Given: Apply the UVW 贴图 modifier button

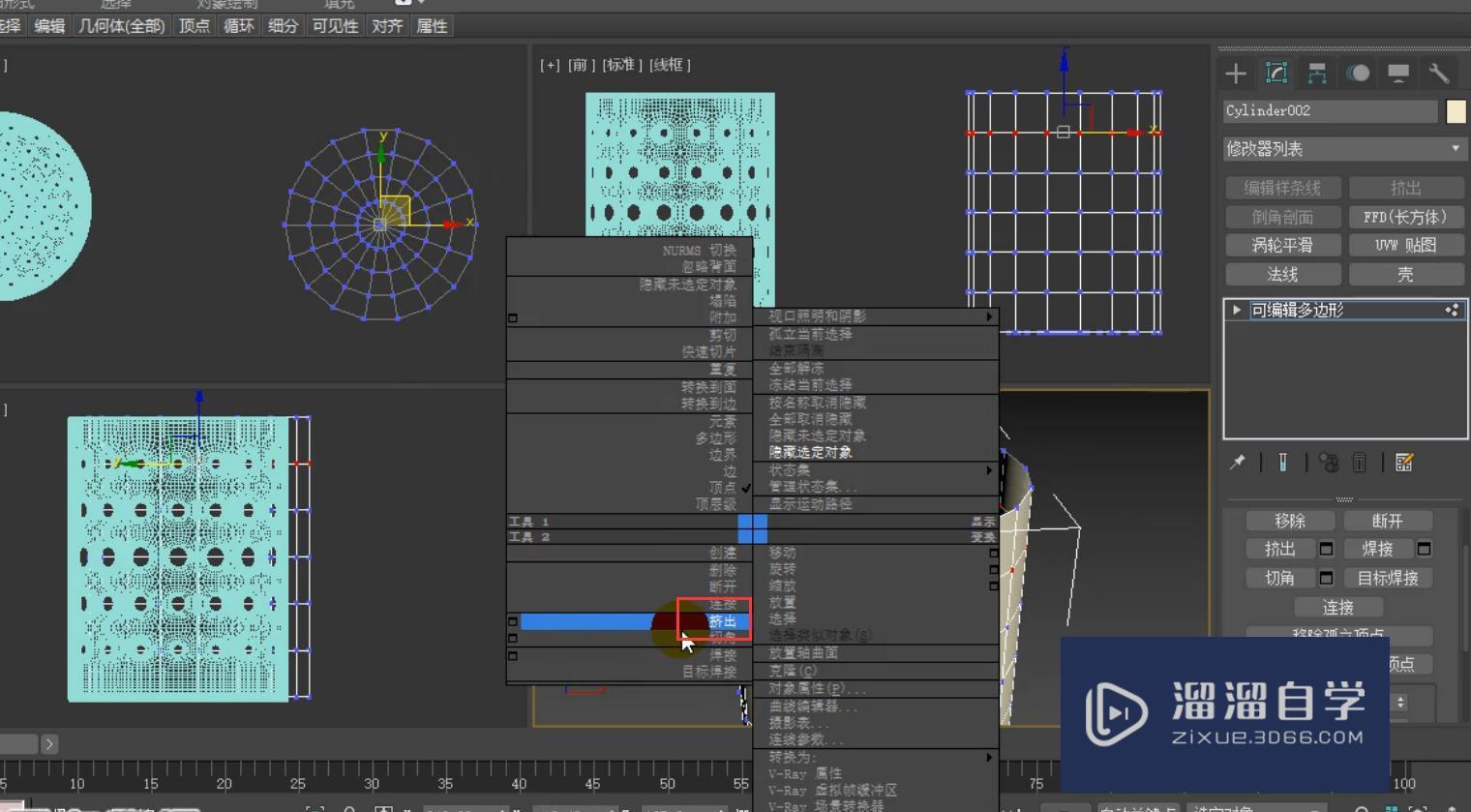Looking at the screenshot, I should [x=1405, y=245].
